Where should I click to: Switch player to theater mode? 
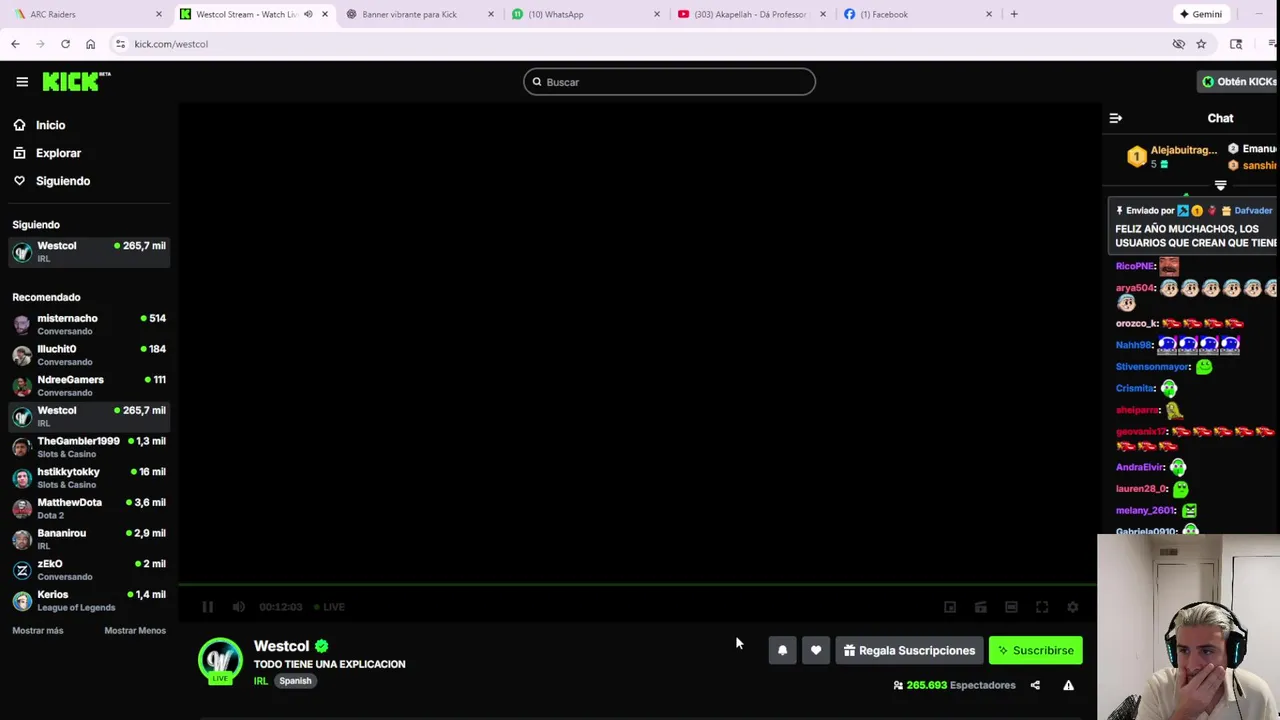click(x=1011, y=607)
